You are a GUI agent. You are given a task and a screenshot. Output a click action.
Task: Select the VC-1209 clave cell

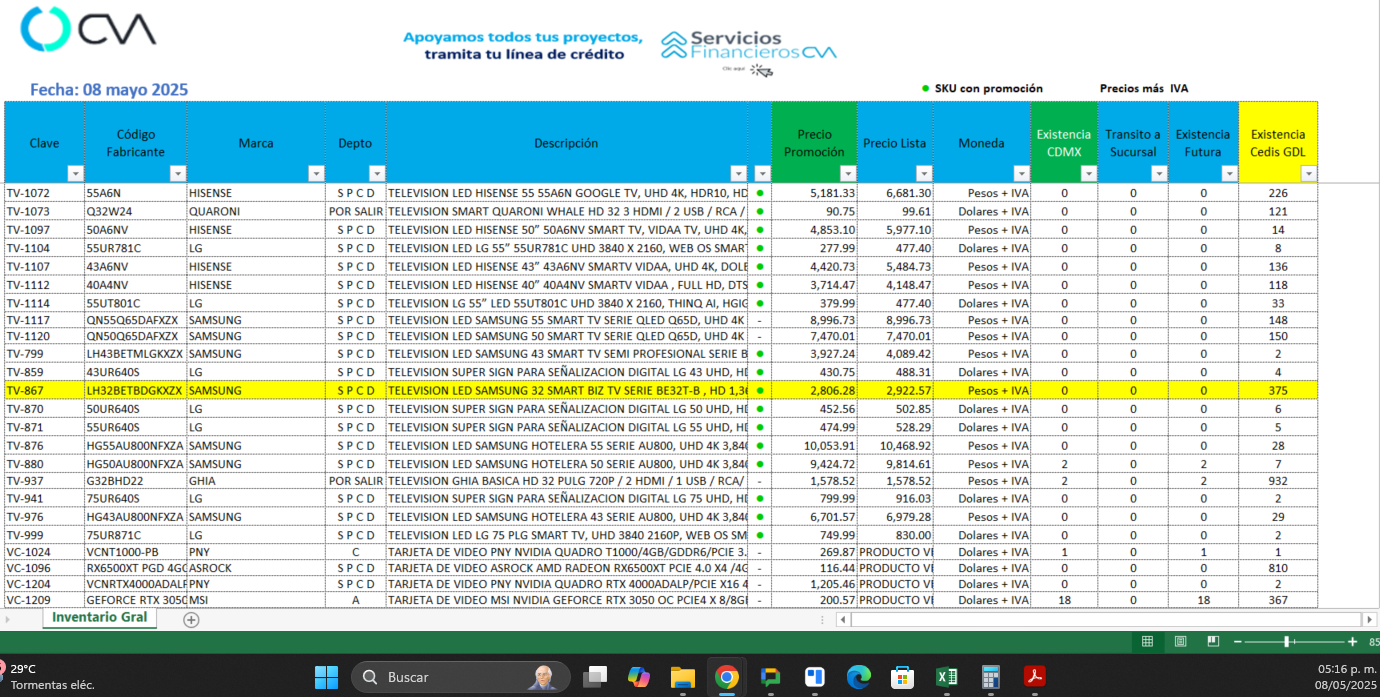(44, 600)
